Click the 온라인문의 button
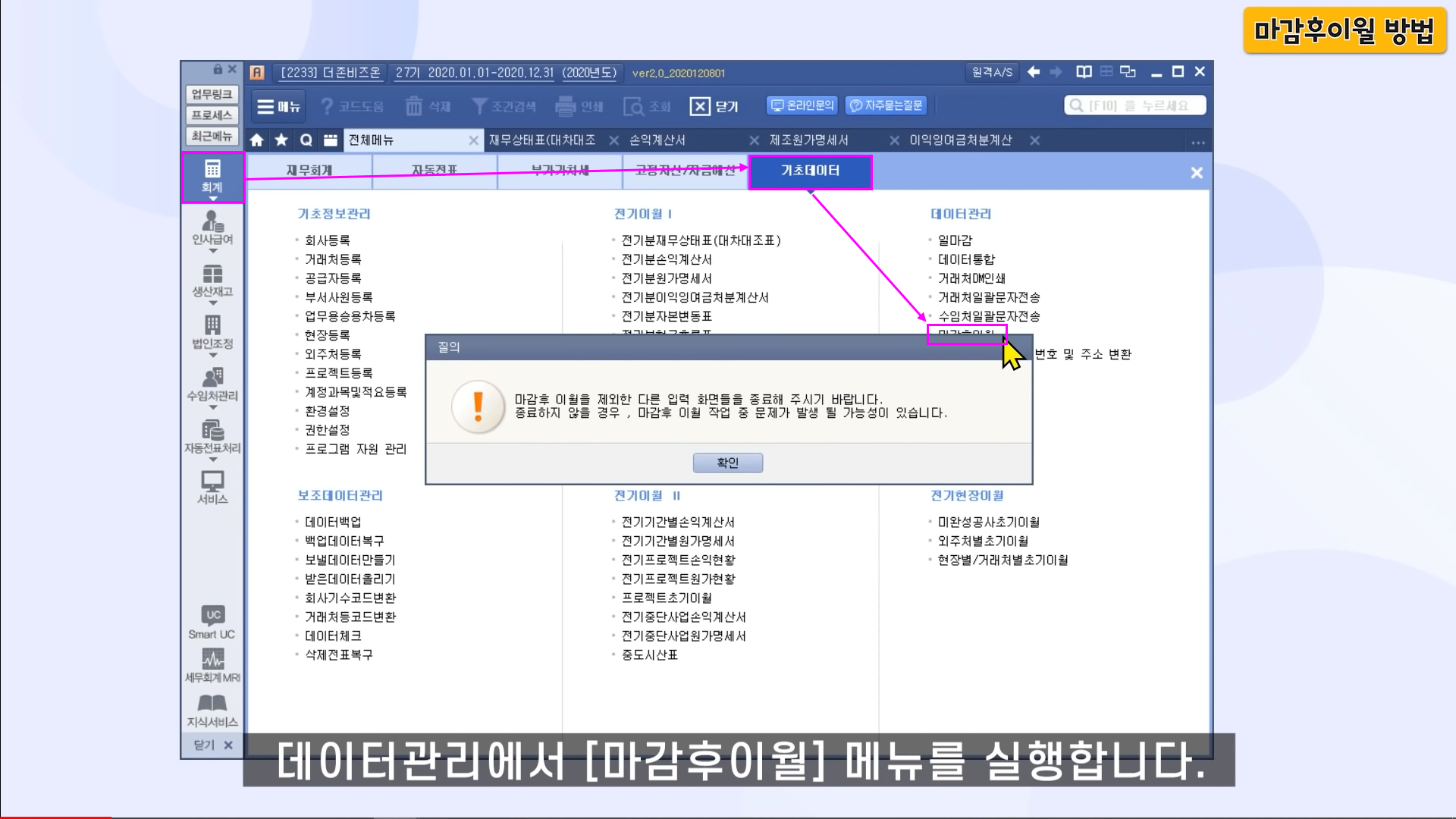 [802, 105]
